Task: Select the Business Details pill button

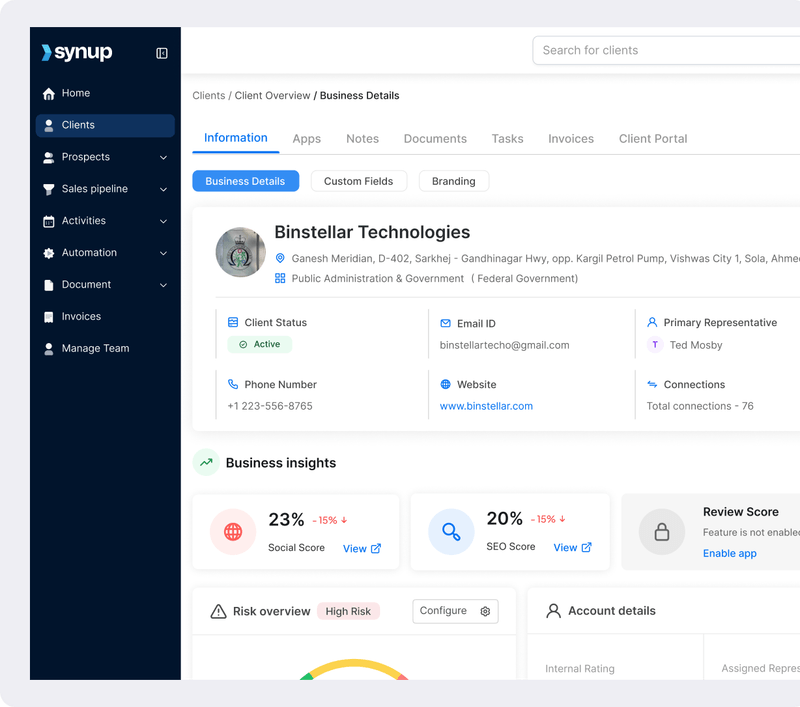Action: [245, 181]
